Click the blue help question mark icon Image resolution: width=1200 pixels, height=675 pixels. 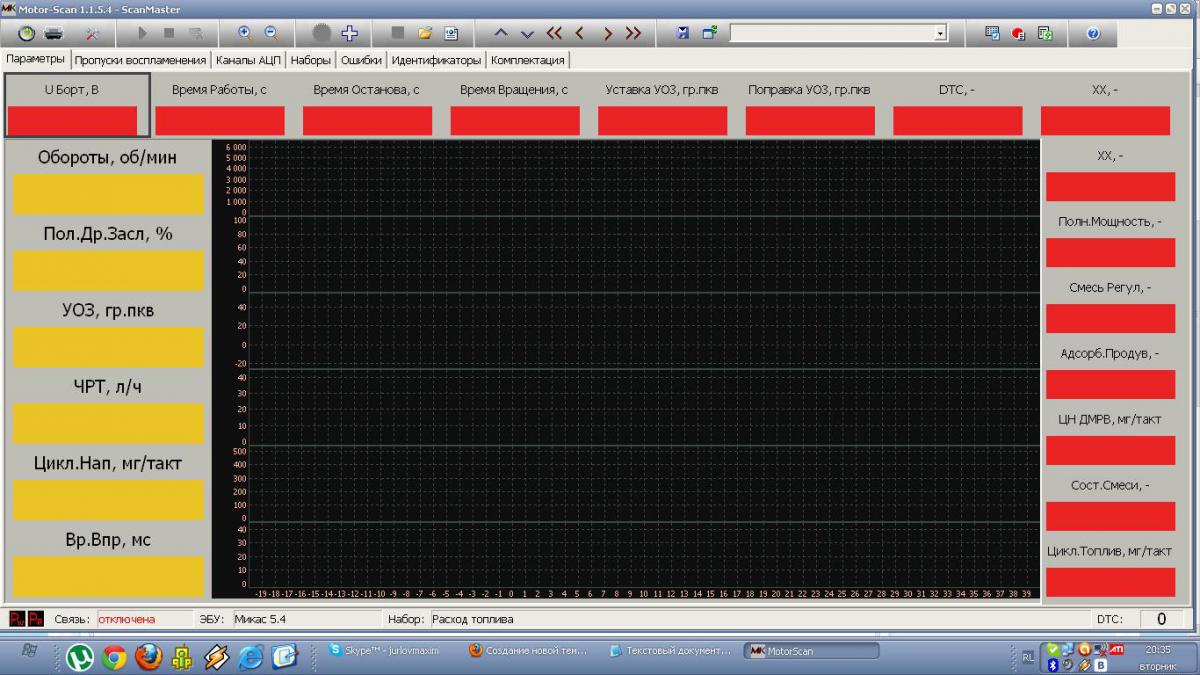(x=1093, y=33)
